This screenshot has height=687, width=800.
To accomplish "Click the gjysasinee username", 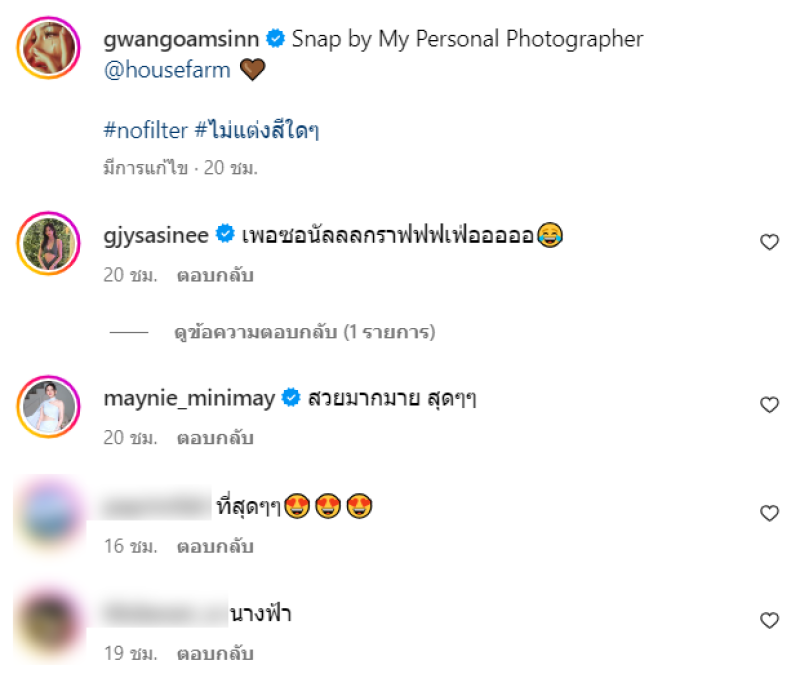I will (x=156, y=235).
